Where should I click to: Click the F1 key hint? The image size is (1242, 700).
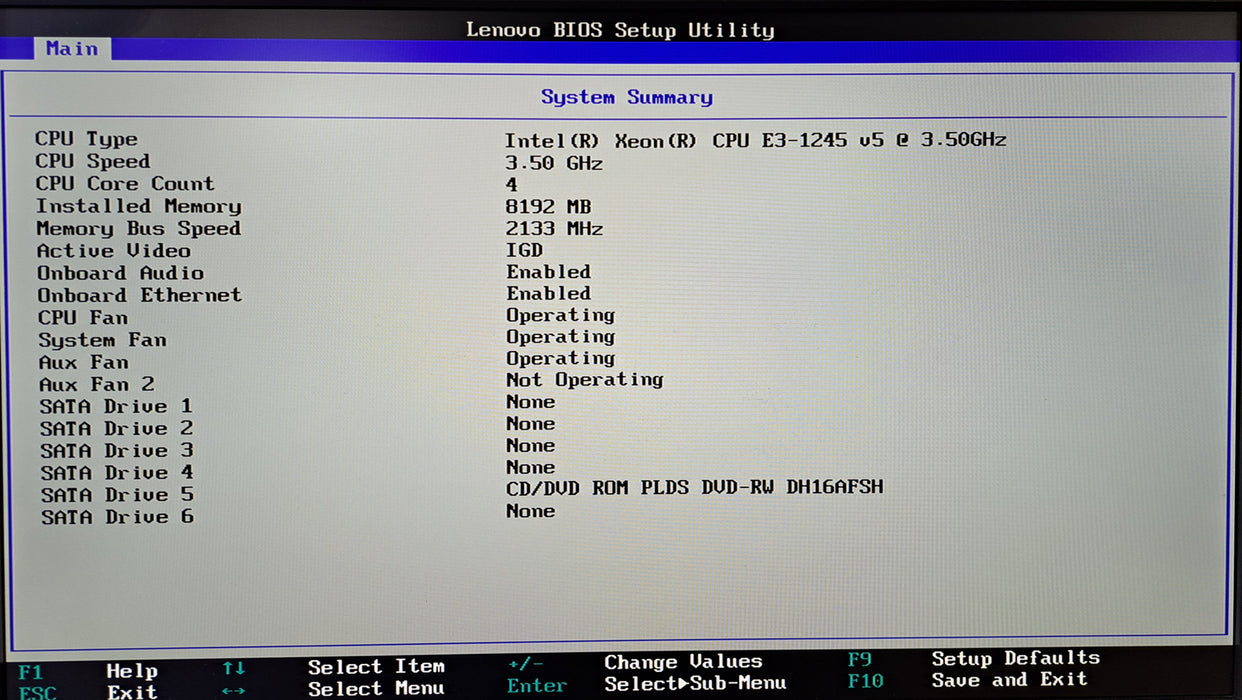(31, 672)
